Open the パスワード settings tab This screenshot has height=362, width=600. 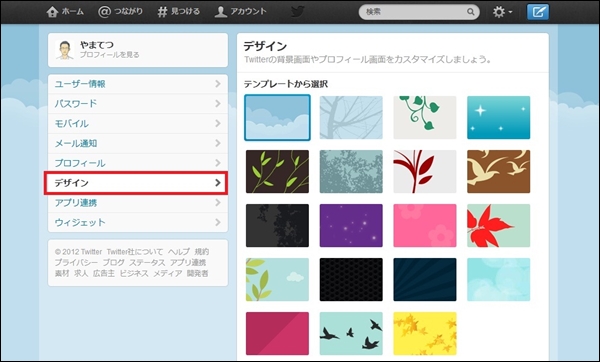(138, 104)
